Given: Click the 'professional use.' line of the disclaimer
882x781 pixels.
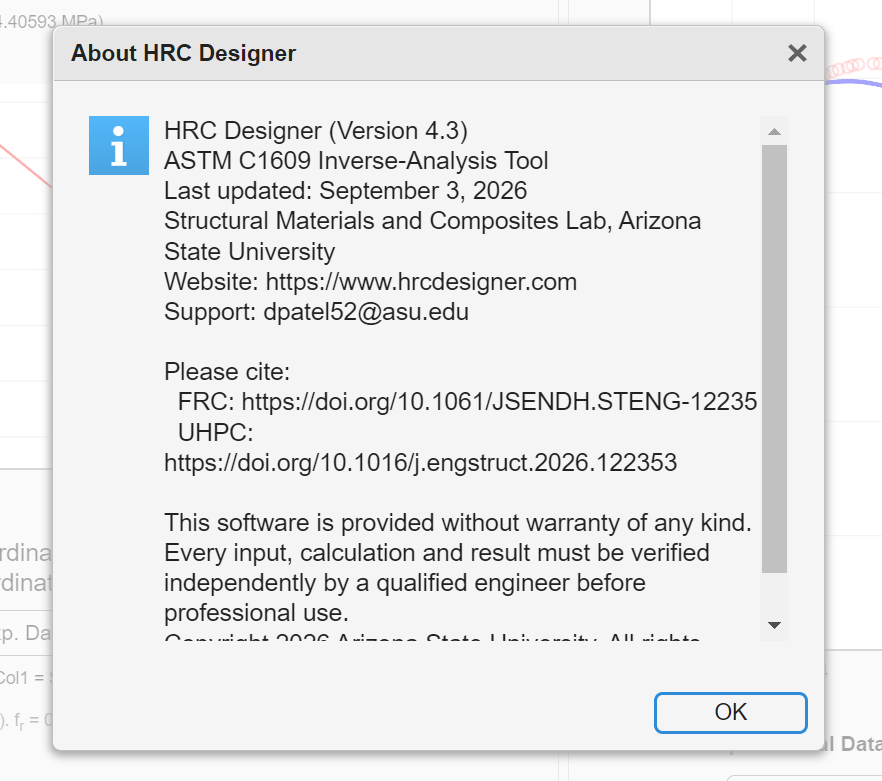Looking at the screenshot, I should click(256, 613).
